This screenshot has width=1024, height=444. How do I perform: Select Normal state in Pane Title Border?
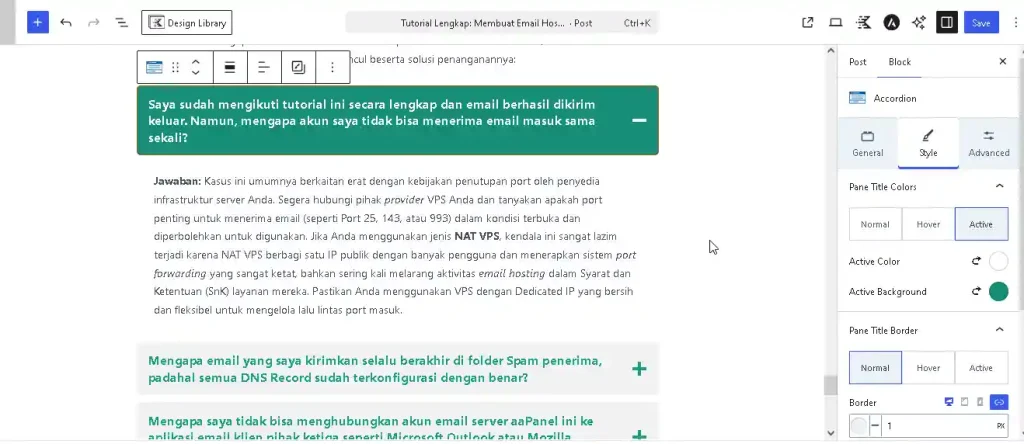[x=875, y=368]
